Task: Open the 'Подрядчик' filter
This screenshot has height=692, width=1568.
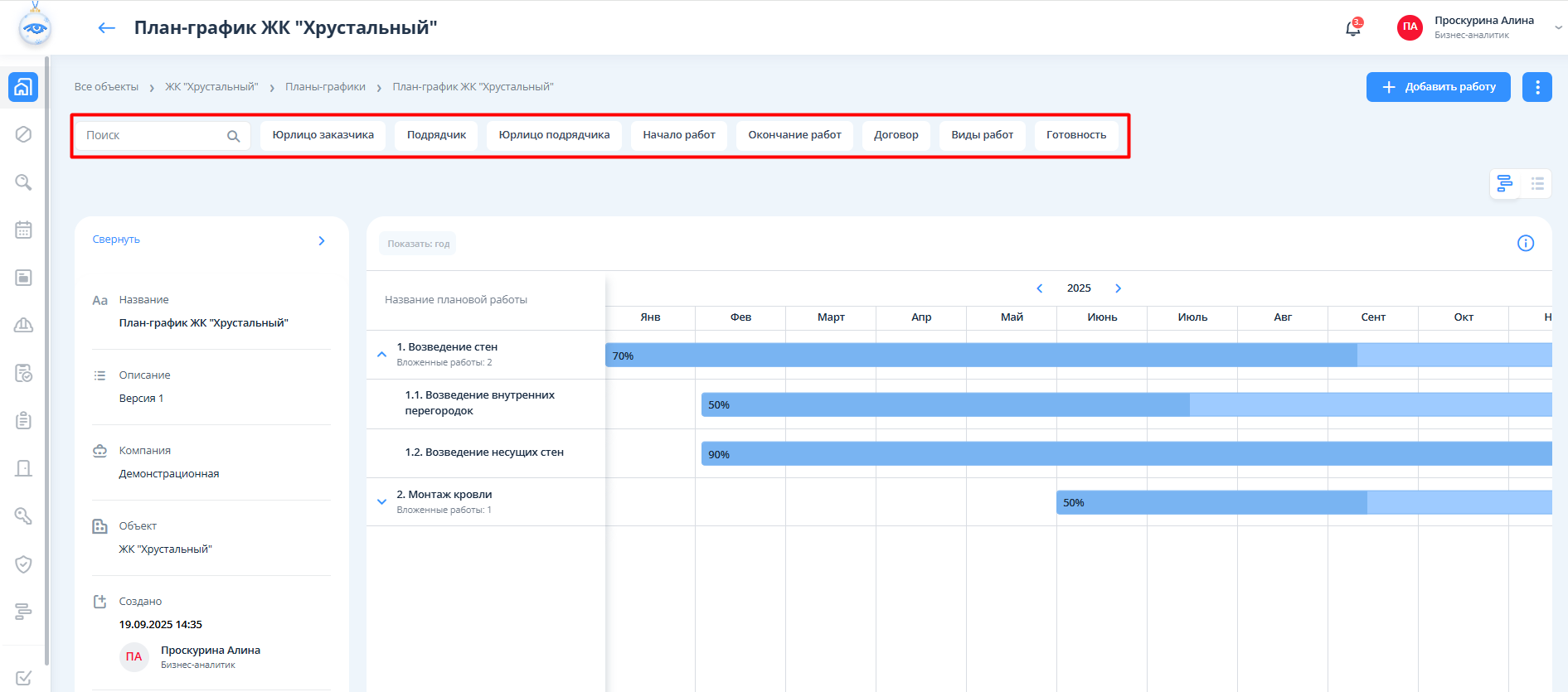Action: 436,135
